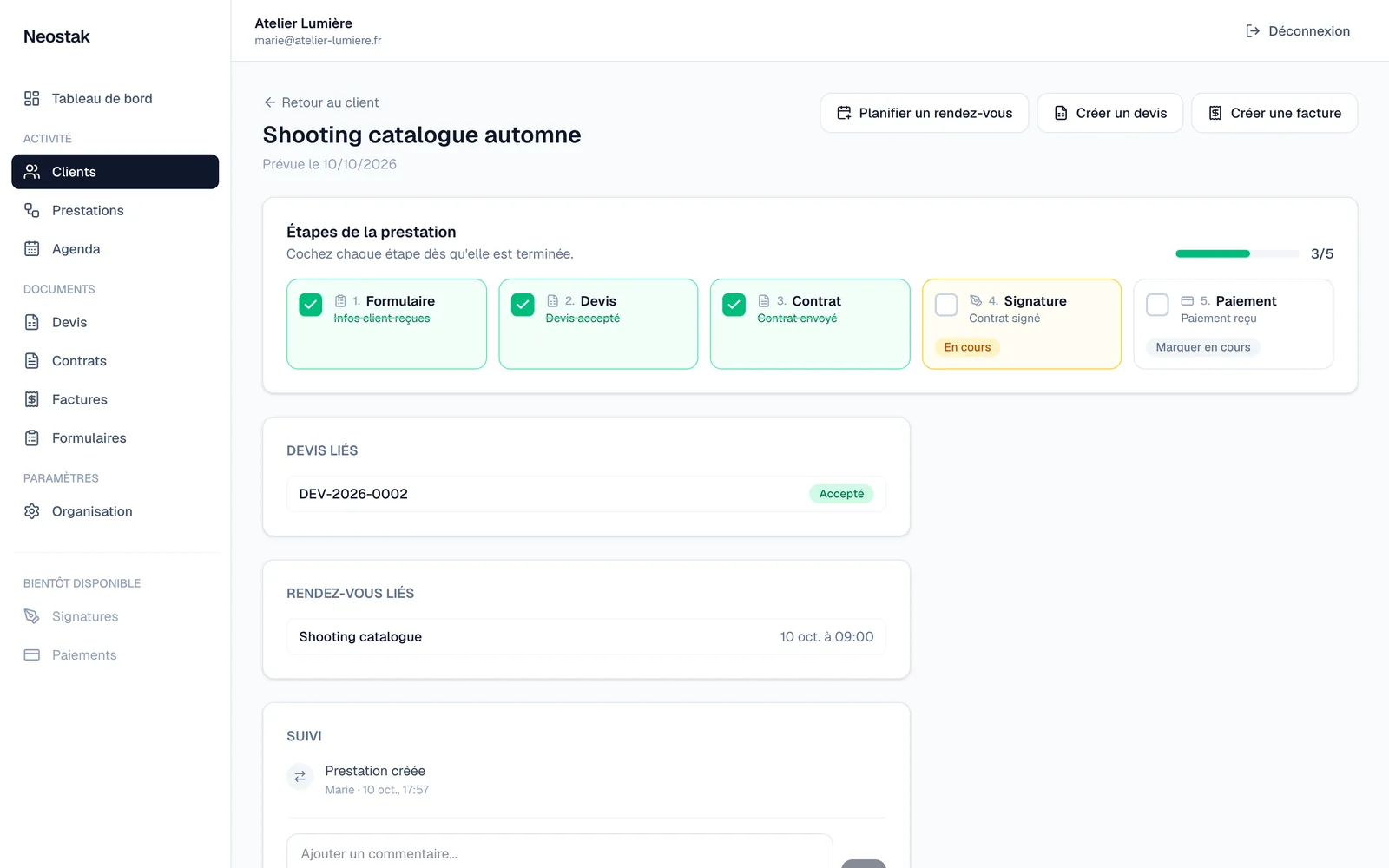Click the 3/5 progress bar
Screen dimensions: 1389x868
click(1237, 253)
